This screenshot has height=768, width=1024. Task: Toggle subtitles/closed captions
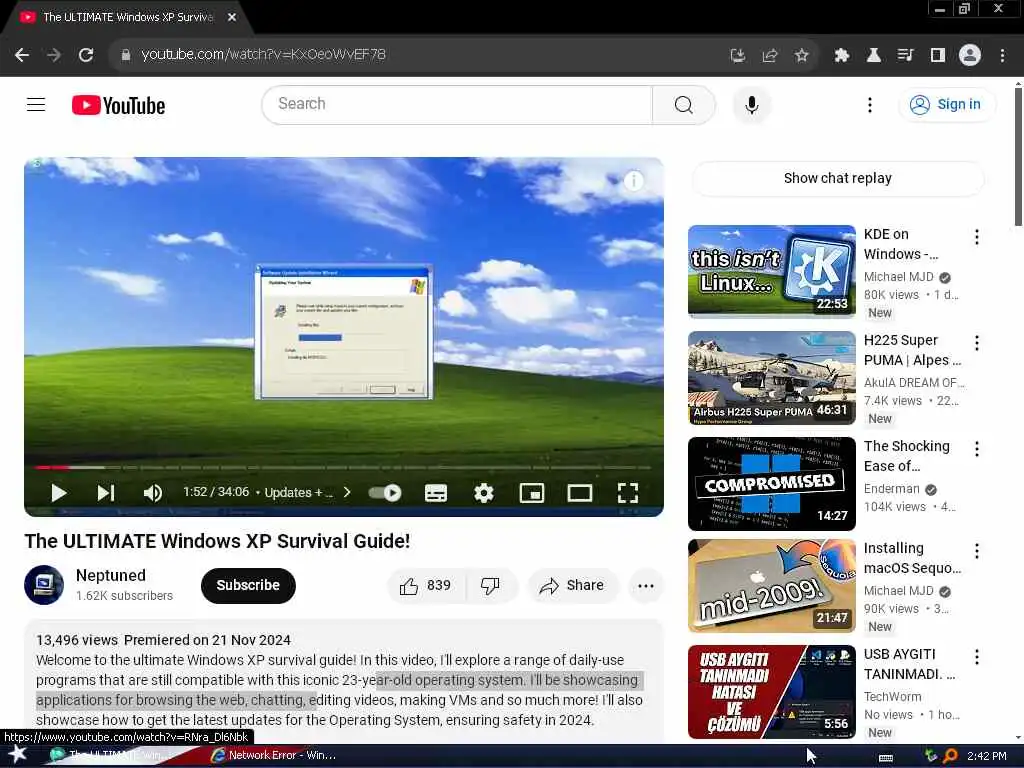coord(436,493)
